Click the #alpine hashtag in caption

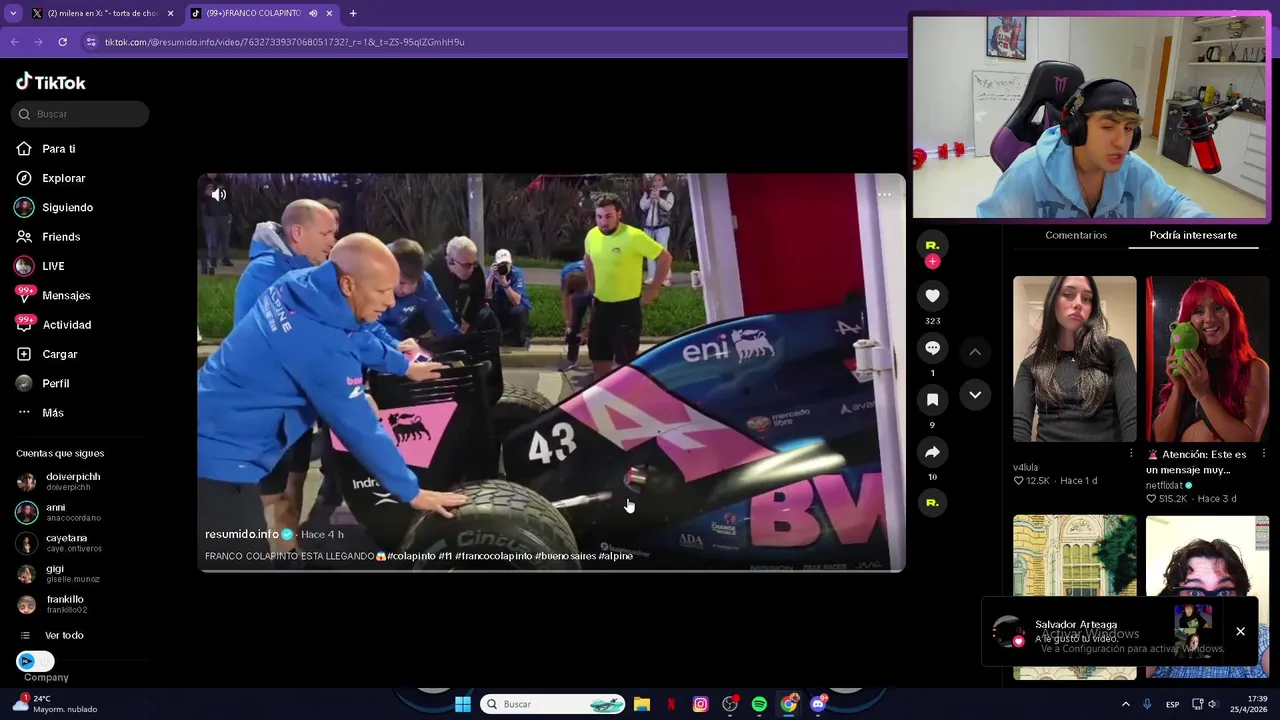(616, 556)
